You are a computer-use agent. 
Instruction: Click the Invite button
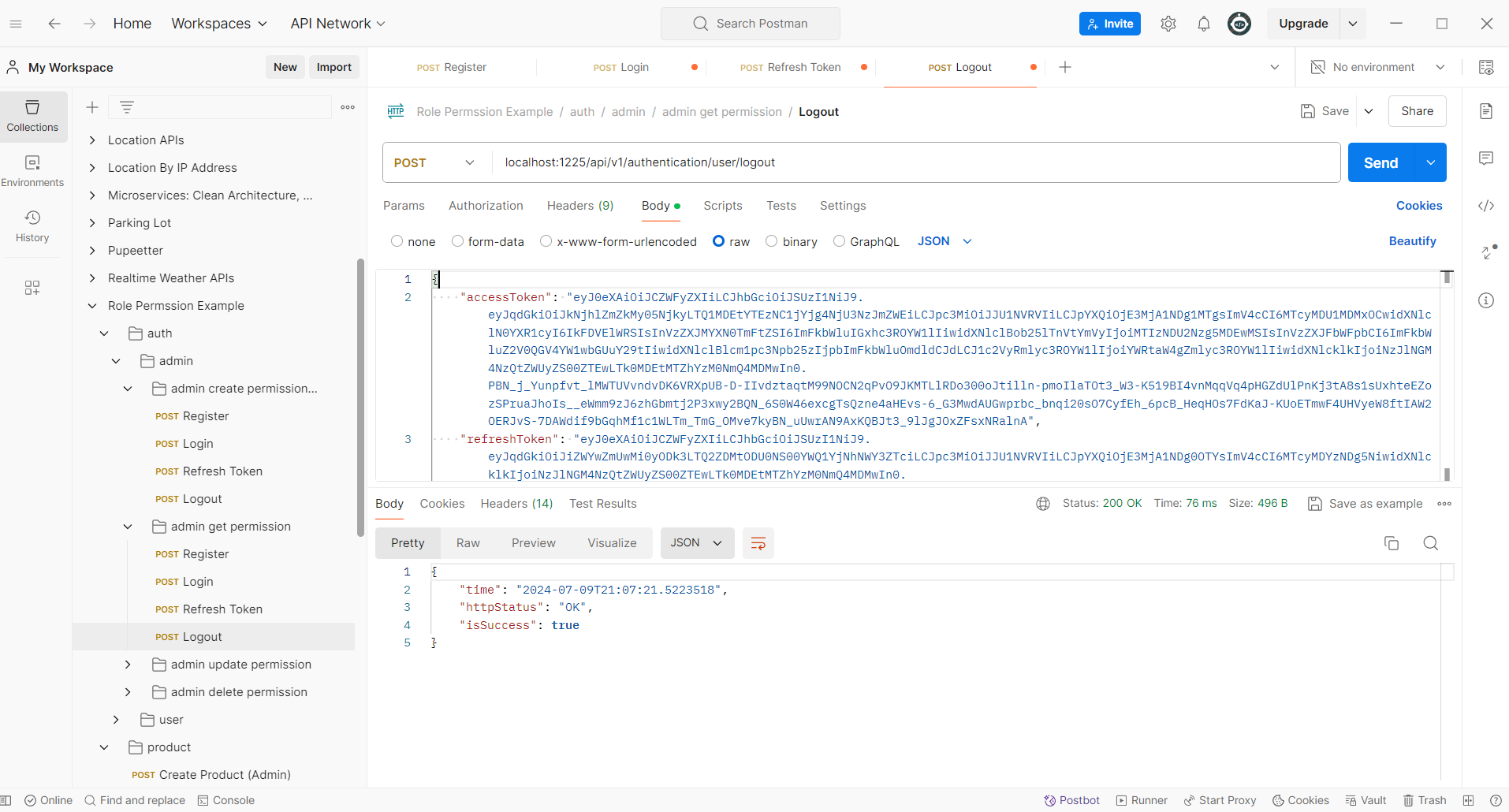pos(1110,24)
